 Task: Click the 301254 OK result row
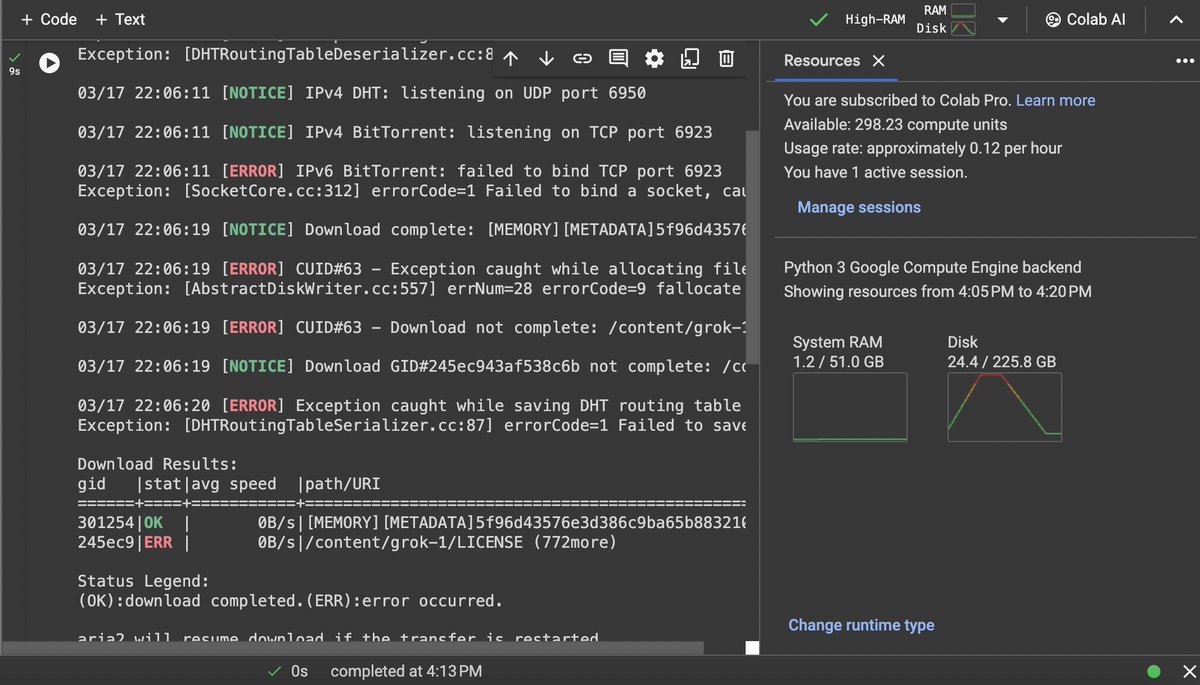(x=411, y=523)
